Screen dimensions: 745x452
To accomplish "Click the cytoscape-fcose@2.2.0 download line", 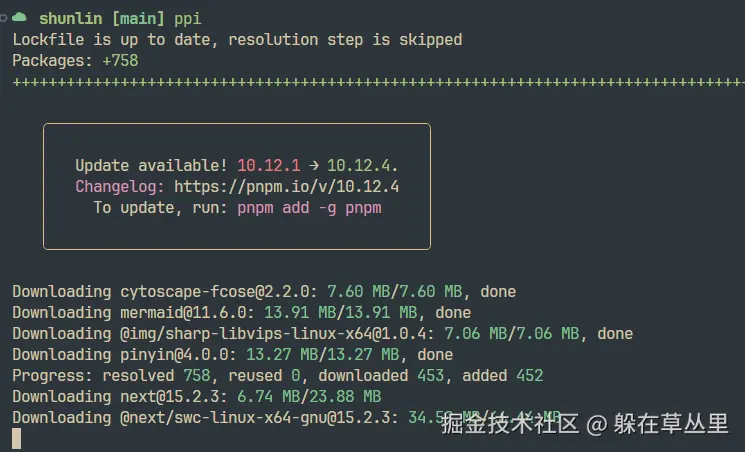I will click(x=264, y=291).
